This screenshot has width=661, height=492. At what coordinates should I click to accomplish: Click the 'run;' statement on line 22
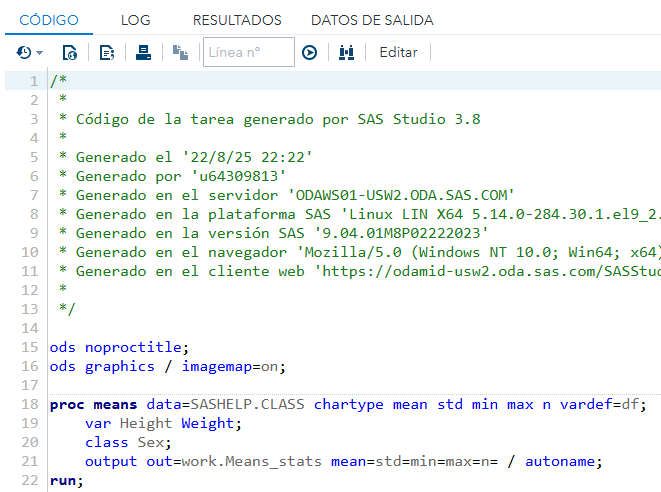coord(66,480)
